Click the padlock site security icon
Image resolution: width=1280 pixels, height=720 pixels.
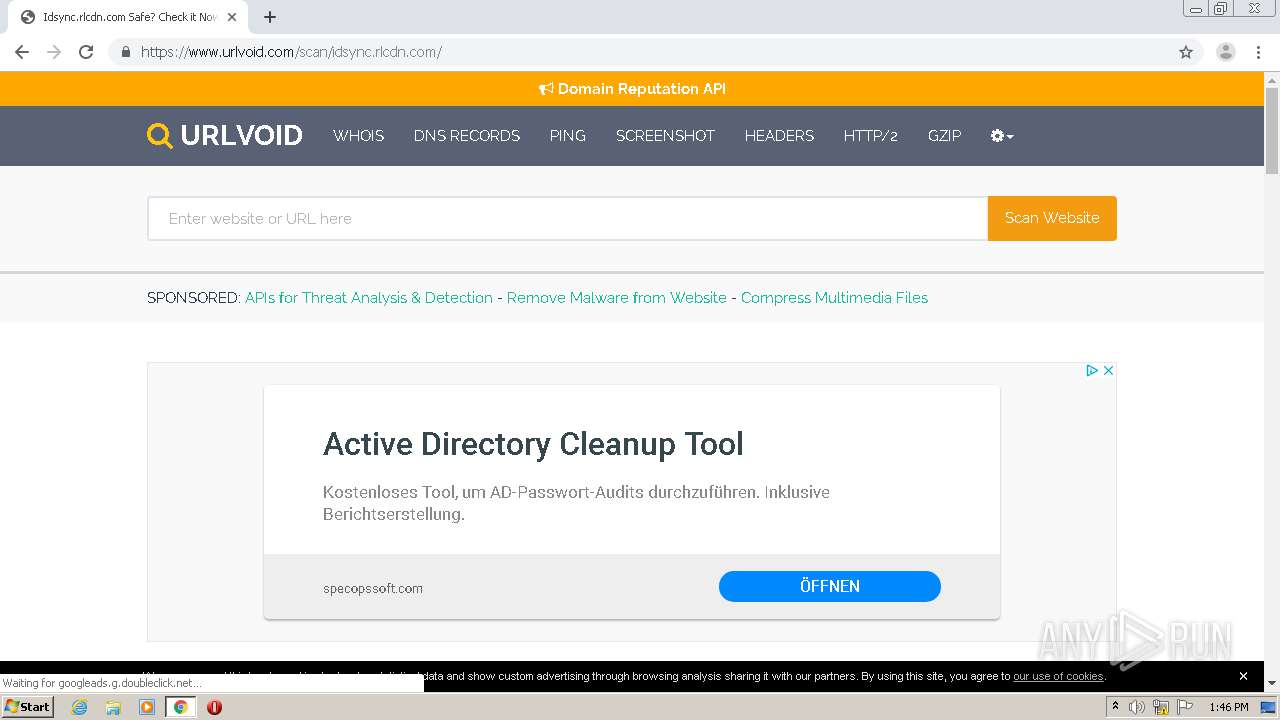[x=125, y=52]
